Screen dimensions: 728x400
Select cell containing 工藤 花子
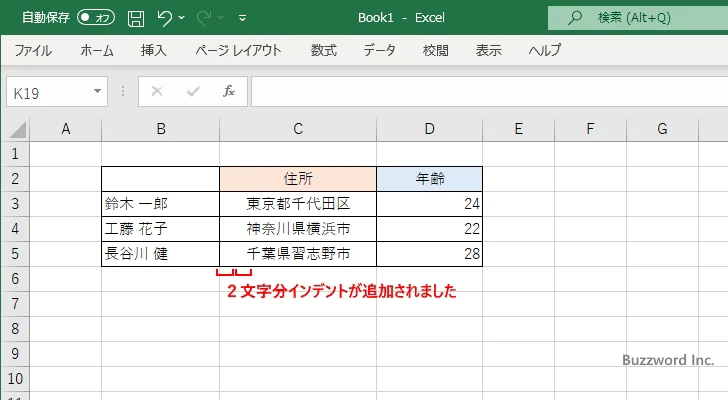click(x=161, y=229)
